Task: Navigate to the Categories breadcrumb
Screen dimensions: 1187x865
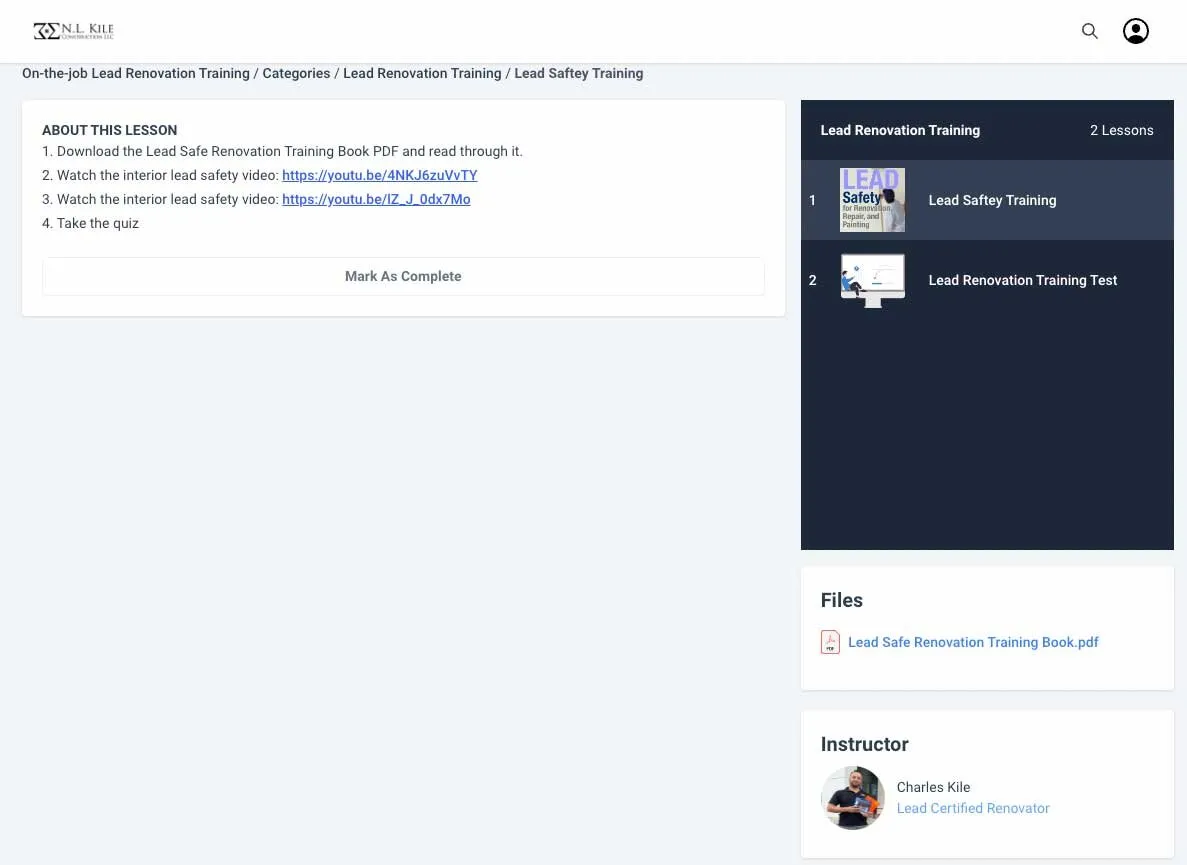Action: [296, 73]
